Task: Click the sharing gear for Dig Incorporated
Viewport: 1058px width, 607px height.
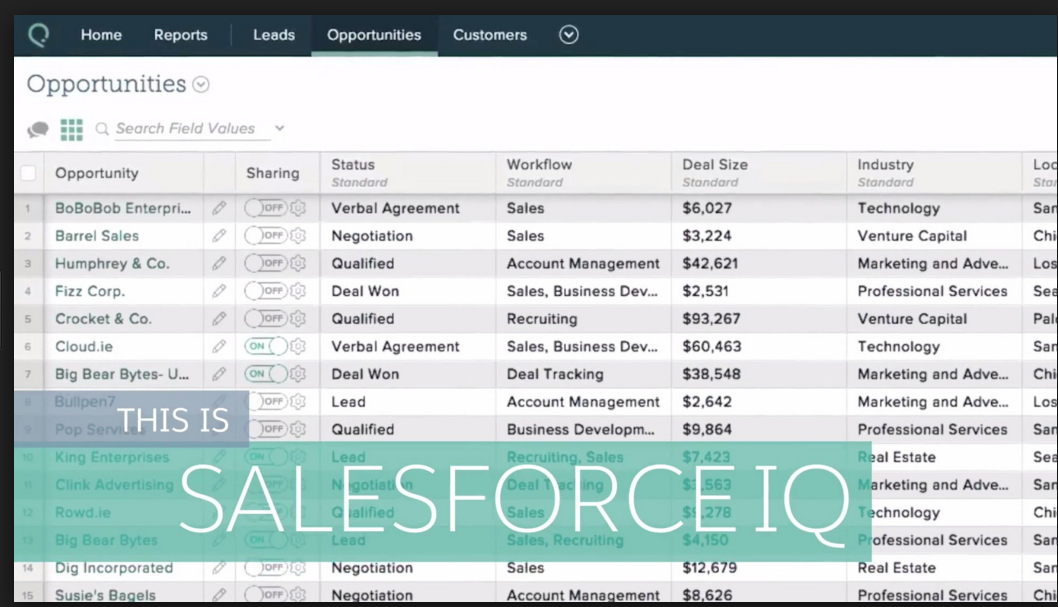Action: (x=298, y=568)
